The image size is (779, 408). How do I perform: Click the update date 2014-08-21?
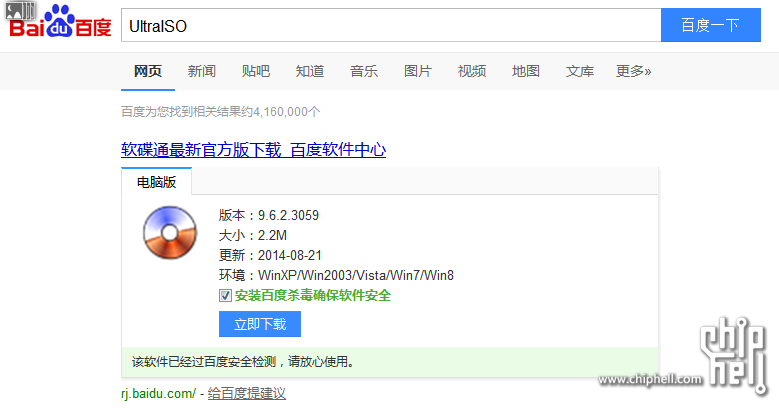click(290, 255)
